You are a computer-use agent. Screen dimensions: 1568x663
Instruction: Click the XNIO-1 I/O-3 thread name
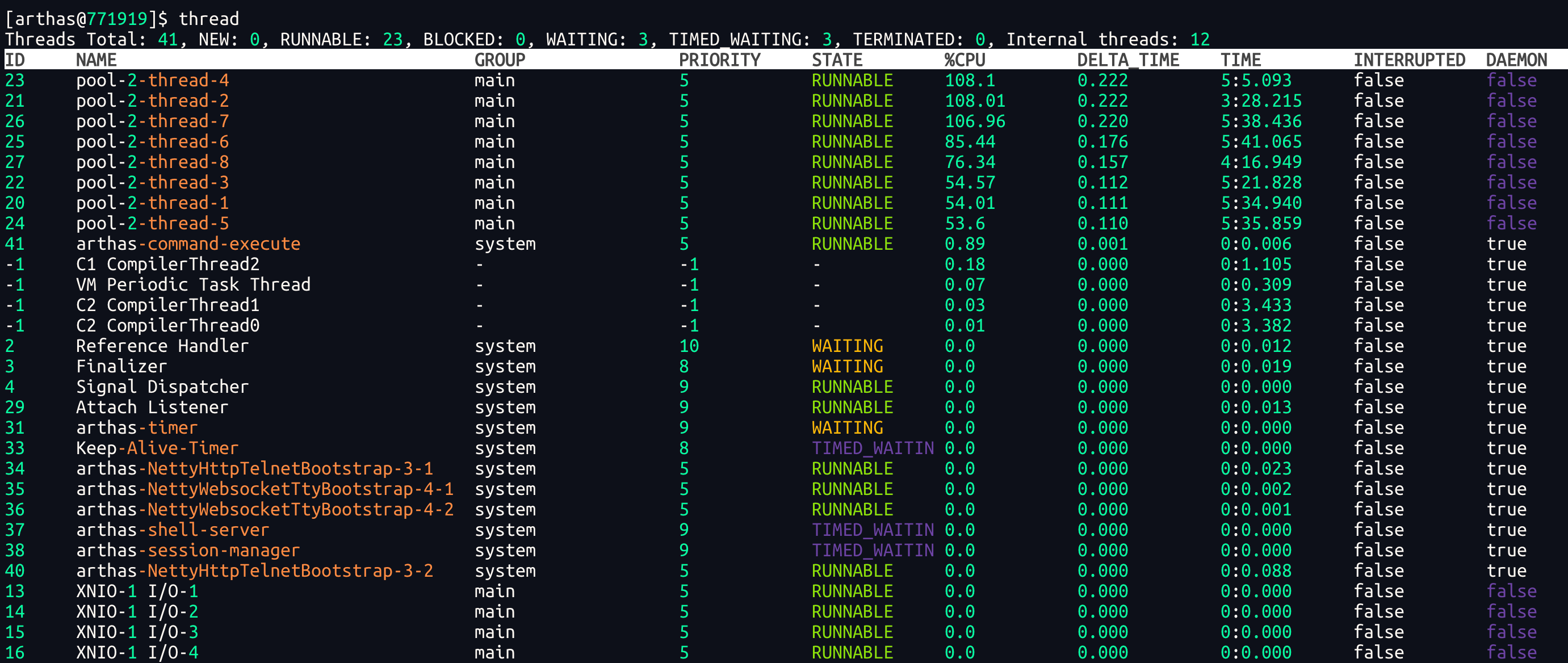pos(137,632)
